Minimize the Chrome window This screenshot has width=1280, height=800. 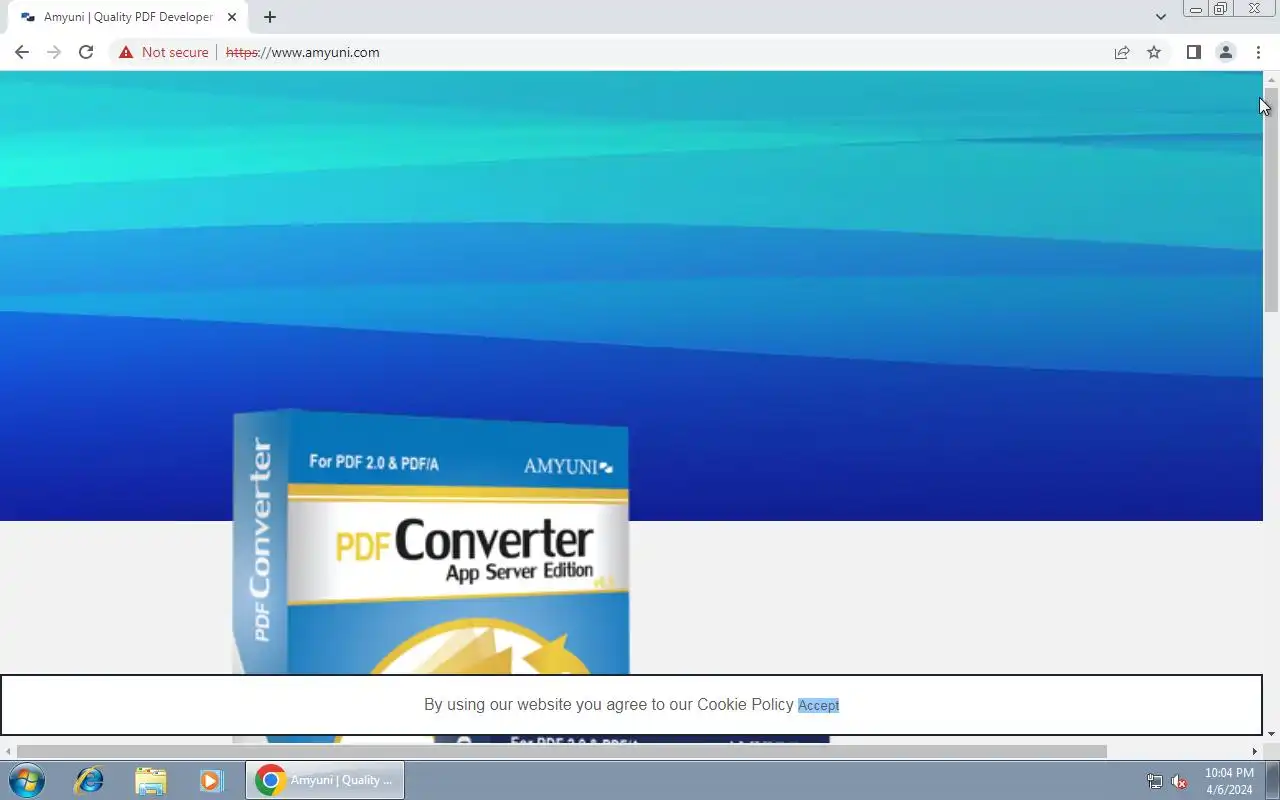tap(1196, 9)
